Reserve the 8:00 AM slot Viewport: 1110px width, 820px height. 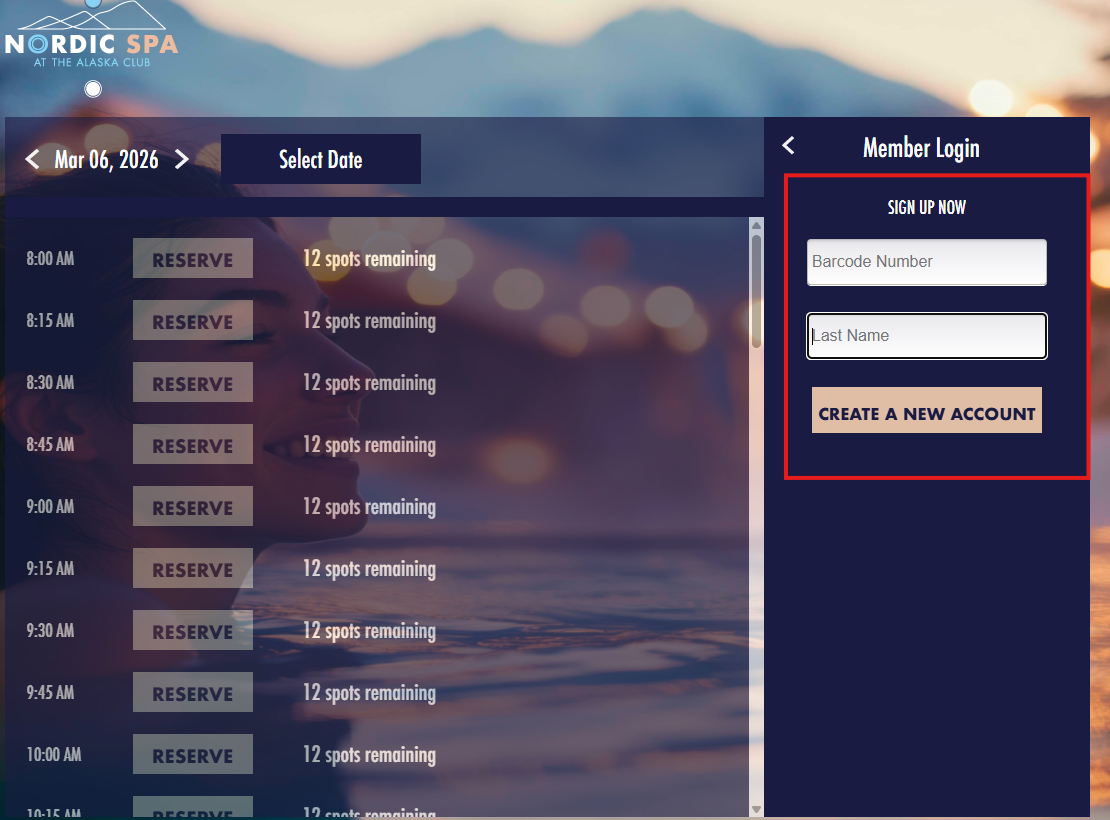192,259
